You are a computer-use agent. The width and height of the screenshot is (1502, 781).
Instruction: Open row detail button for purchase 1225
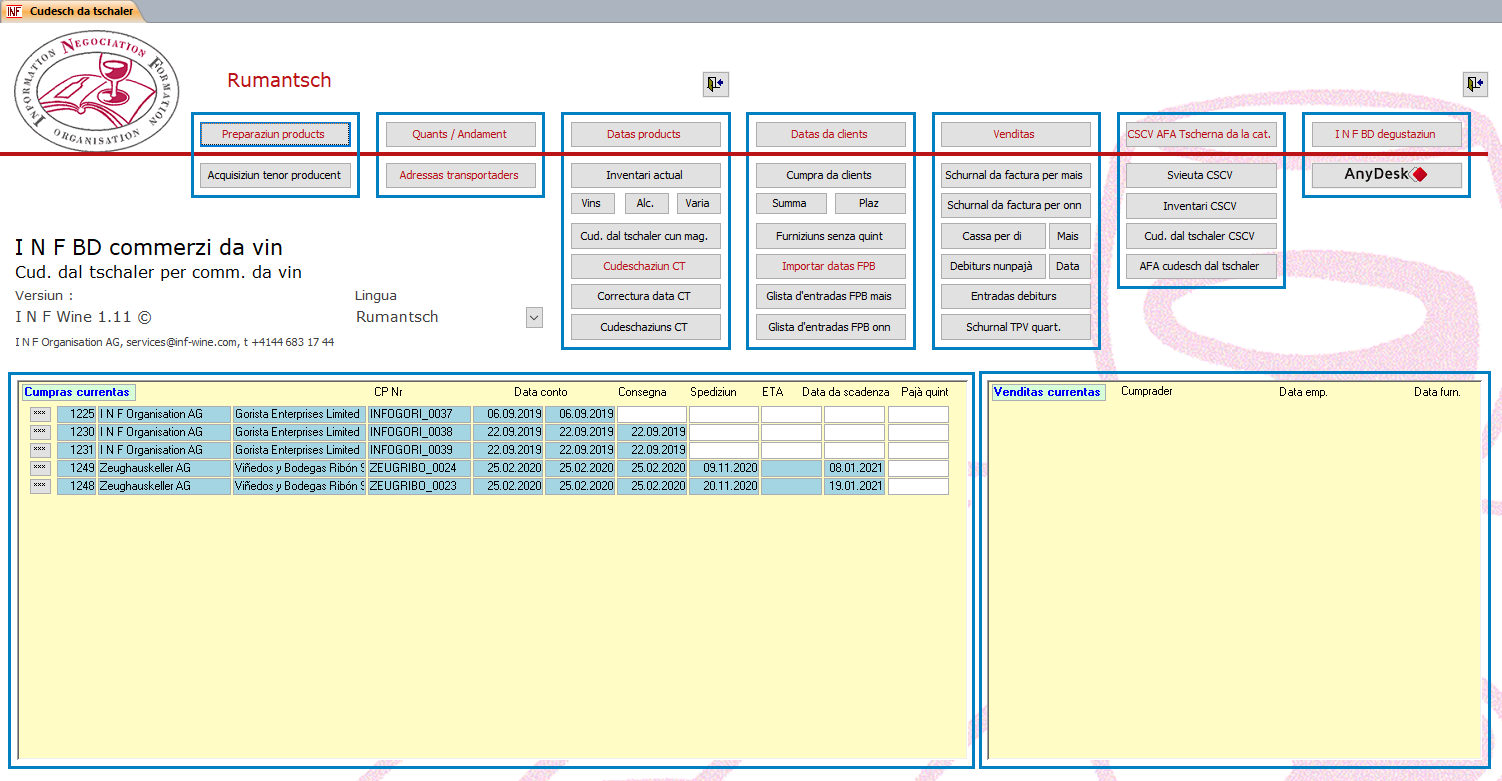pyautogui.click(x=40, y=414)
